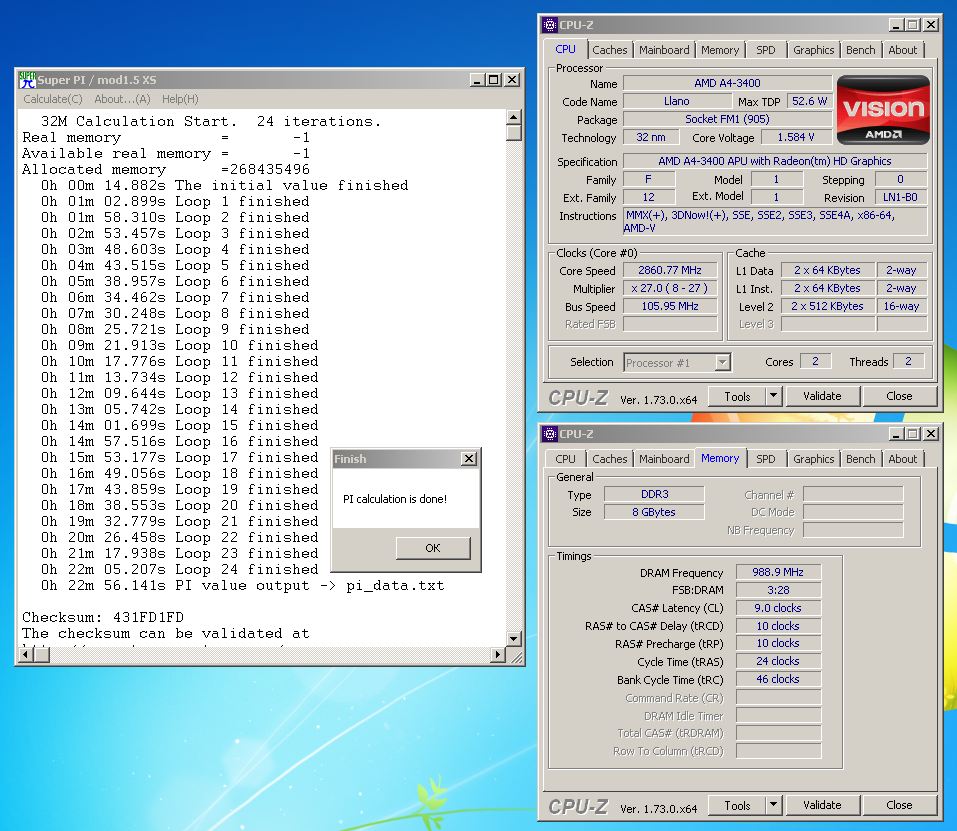
Task: Switch to SPD tab in upper CPU-Z window
Action: pyautogui.click(x=765, y=50)
